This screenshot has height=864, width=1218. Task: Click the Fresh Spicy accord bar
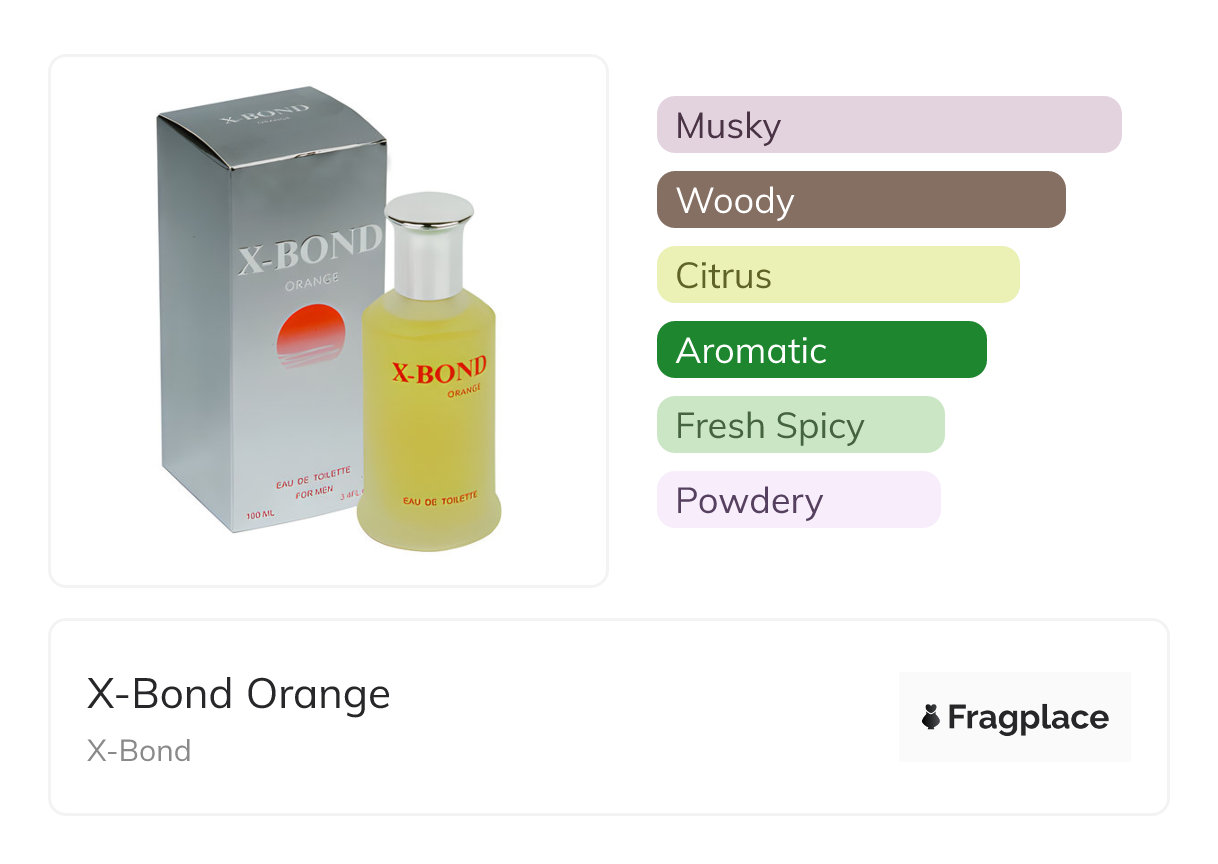[x=800, y=425]
